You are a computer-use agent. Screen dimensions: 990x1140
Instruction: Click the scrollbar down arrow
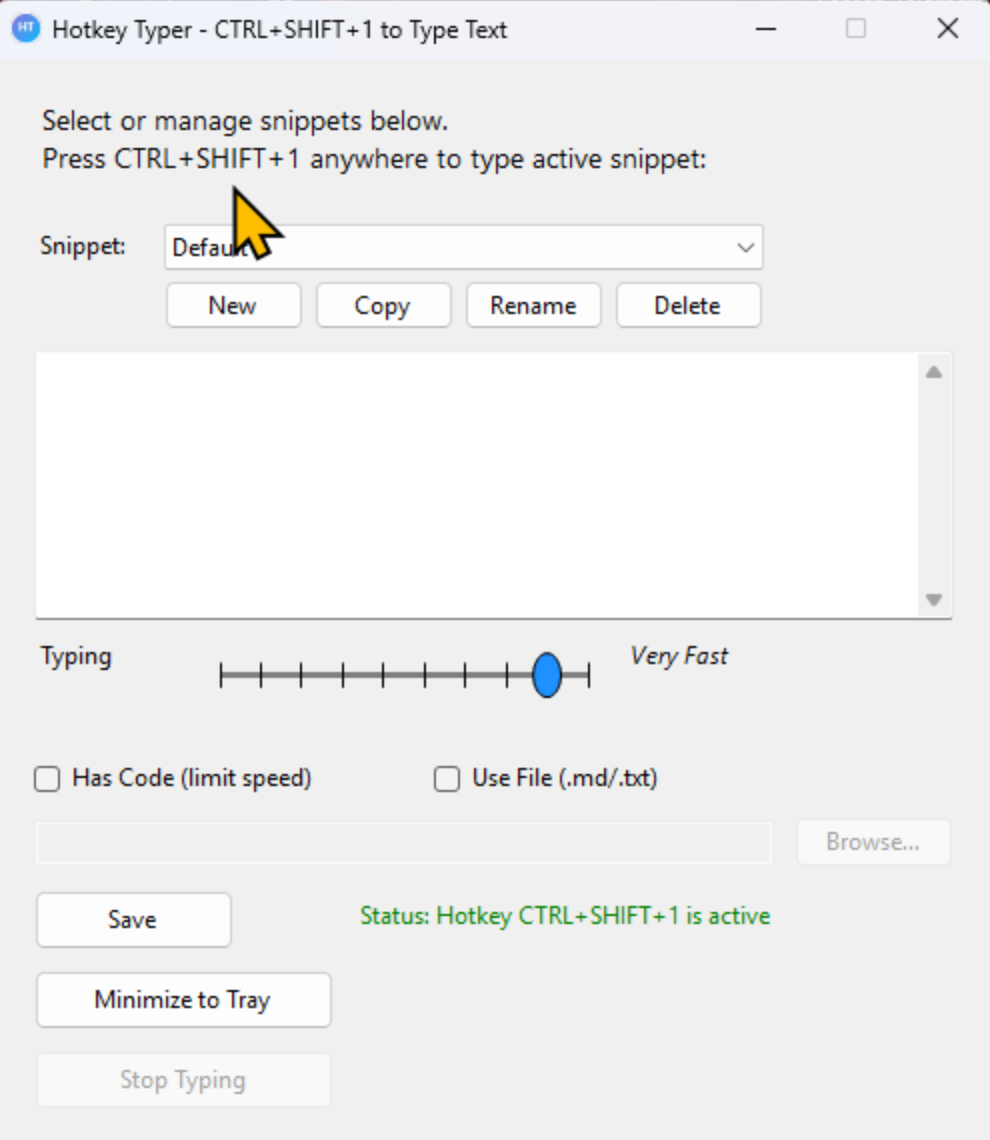pos(934,600)
